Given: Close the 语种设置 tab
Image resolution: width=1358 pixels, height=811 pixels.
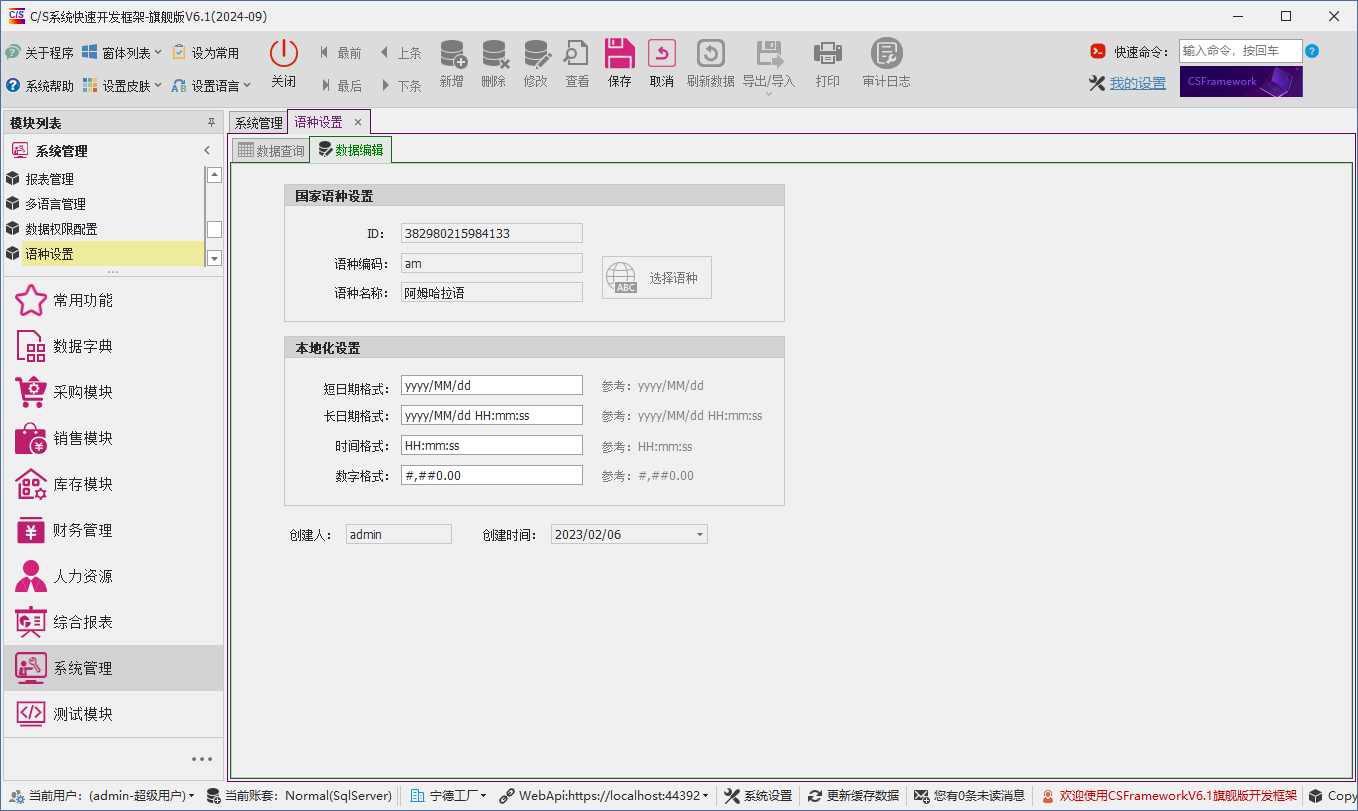Looking at the screenshot, I should point(358,122).
